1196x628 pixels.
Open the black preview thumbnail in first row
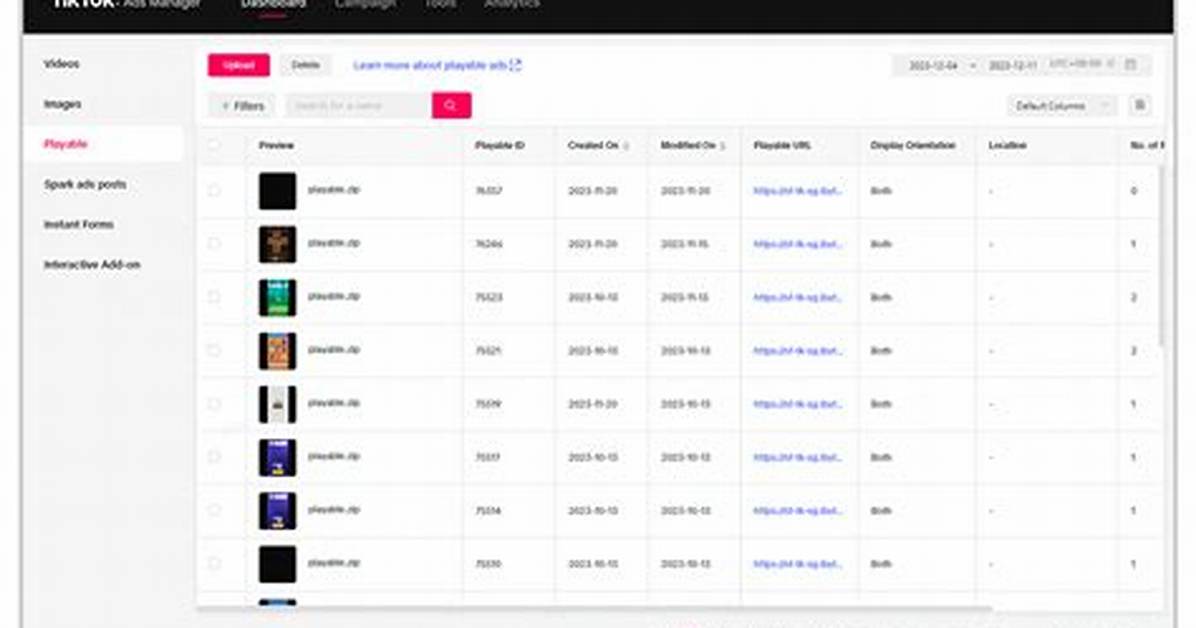coord(278,191)
